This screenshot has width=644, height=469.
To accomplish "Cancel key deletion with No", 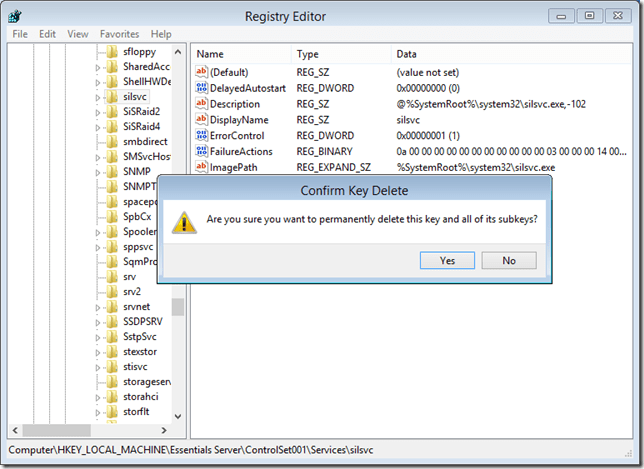I will tap(509, 260).
